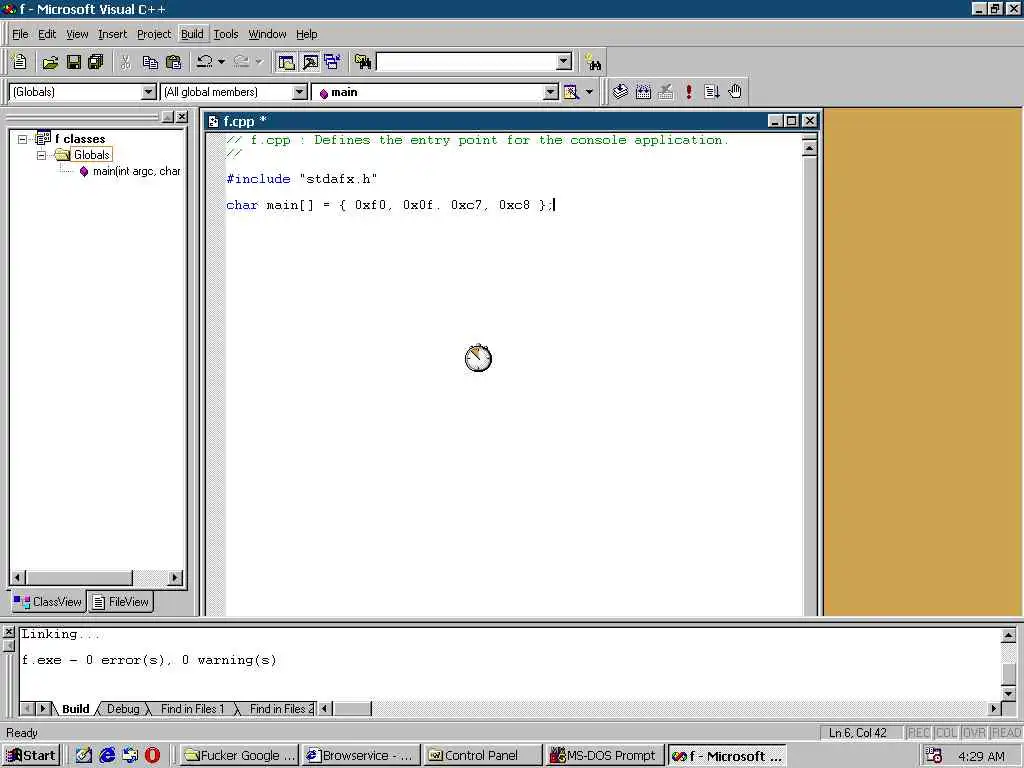Click the Copy toolbar icon
This screenshot has width=1024, height=768.
tap(150, 62)
